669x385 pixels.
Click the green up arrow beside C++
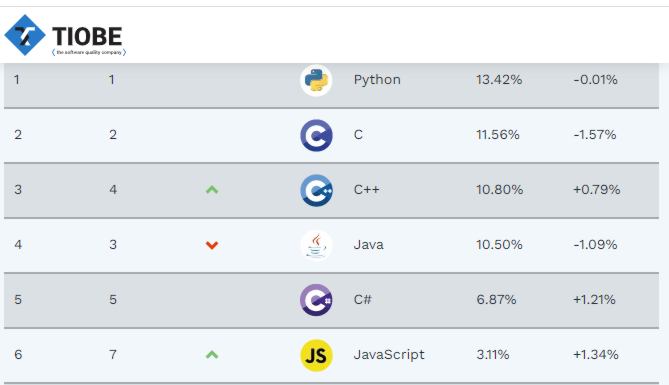pyautogui.click(x=212, y=190)
